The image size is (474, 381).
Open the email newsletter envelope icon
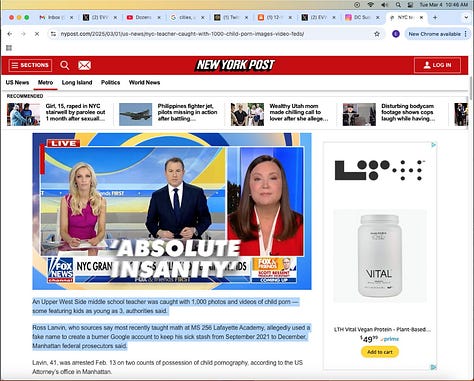(84, 65)
